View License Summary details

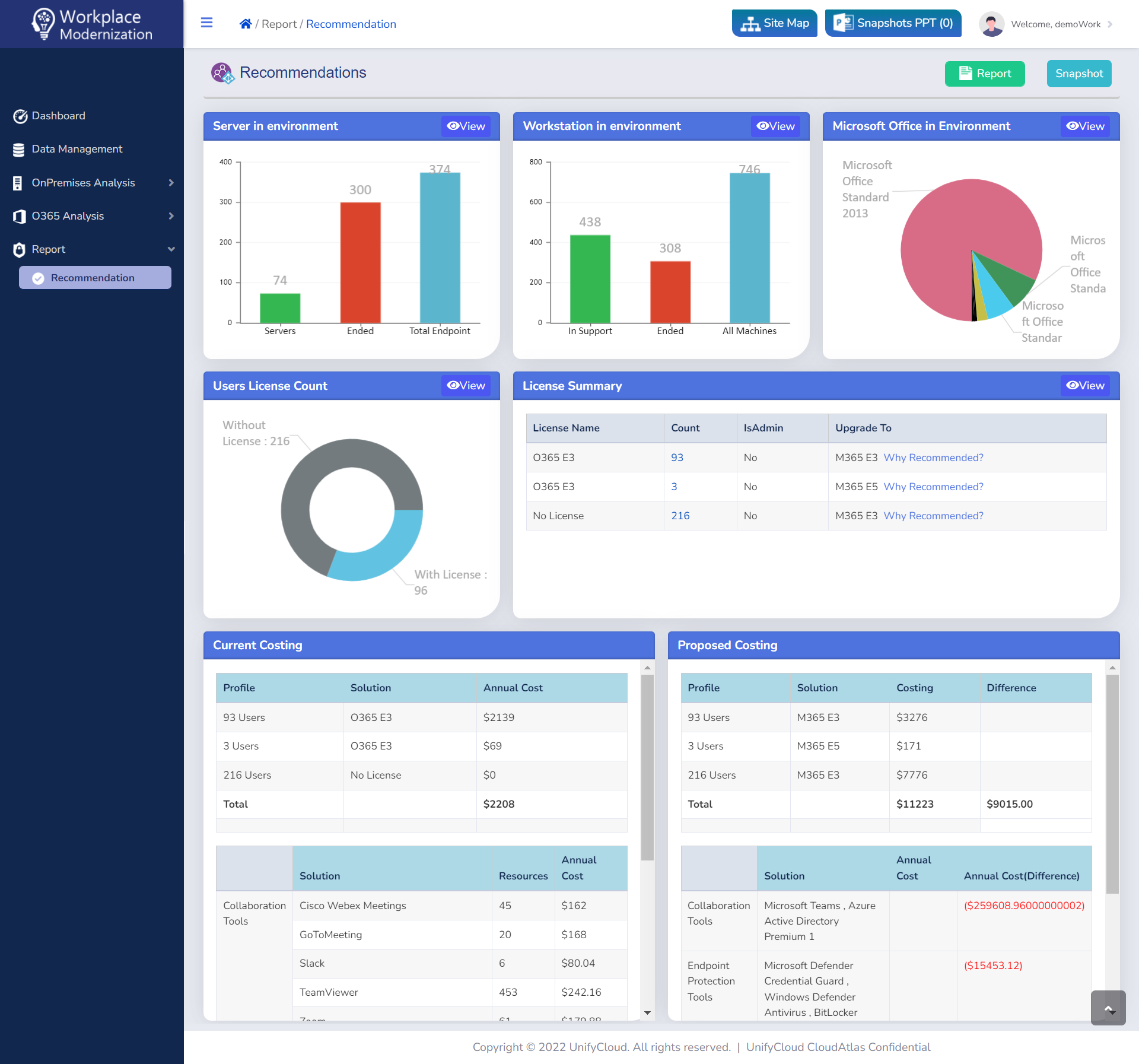tap(1085, 385)
